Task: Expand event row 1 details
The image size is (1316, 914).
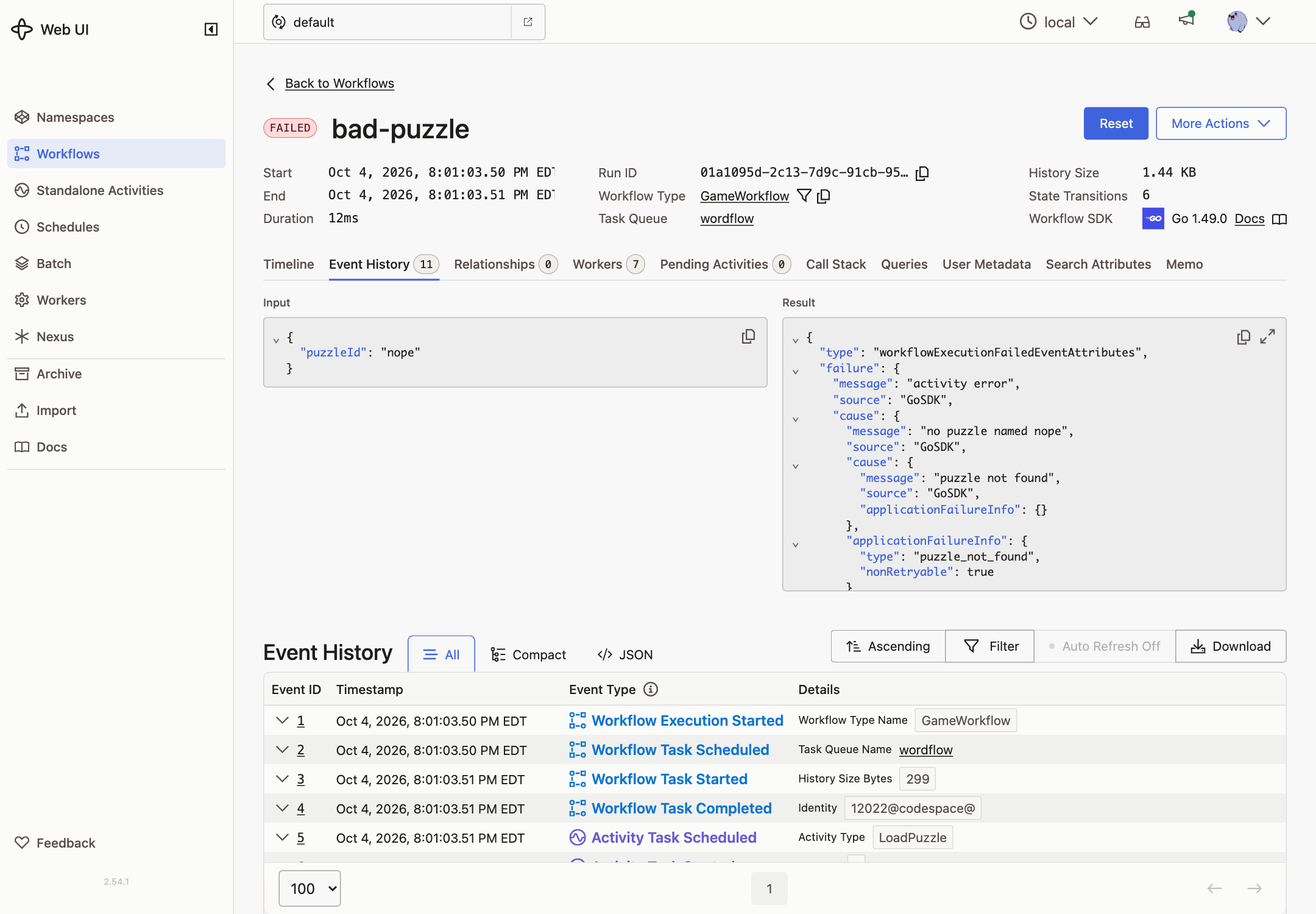Action: click(x=282, y=720)
